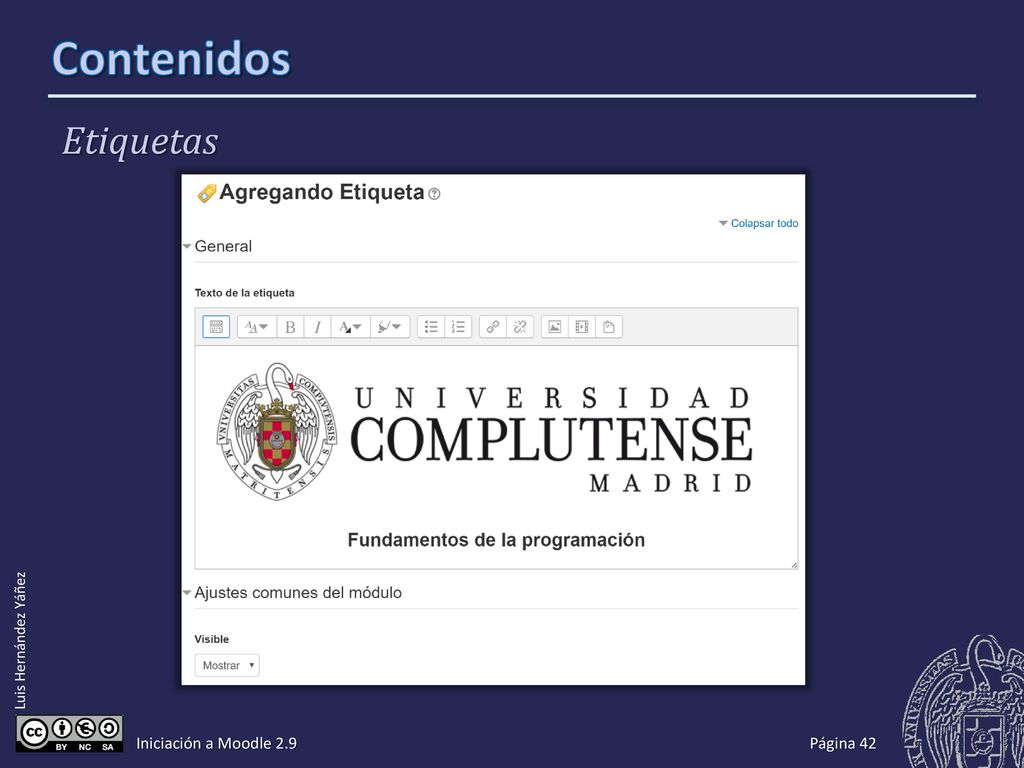
Task: Open help icon next to Agregando Etiqueta
Action: pyautogui.click(x=434, y=194)
